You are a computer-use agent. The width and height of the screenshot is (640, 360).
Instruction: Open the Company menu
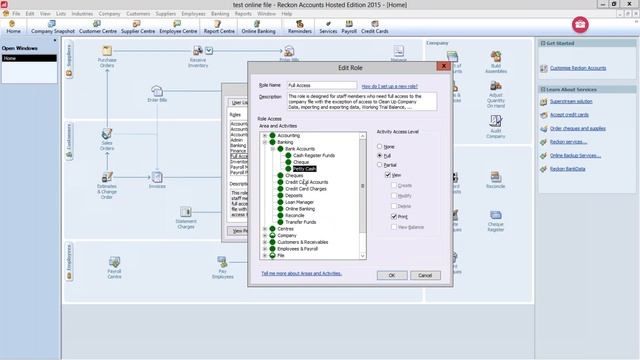[109, 13]
